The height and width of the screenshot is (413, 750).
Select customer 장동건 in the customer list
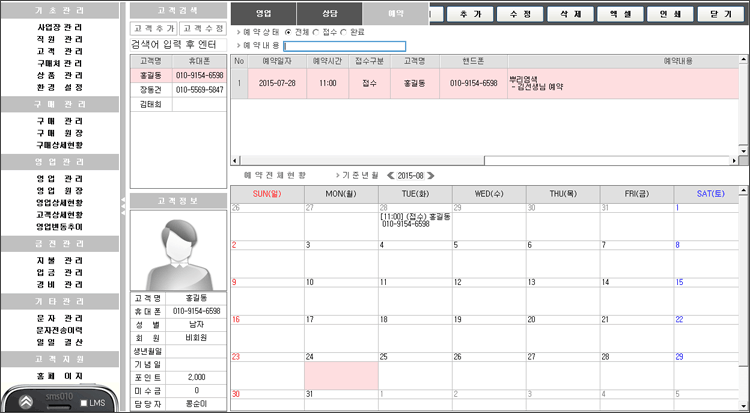pyautogui.click(x=149, y=89)
